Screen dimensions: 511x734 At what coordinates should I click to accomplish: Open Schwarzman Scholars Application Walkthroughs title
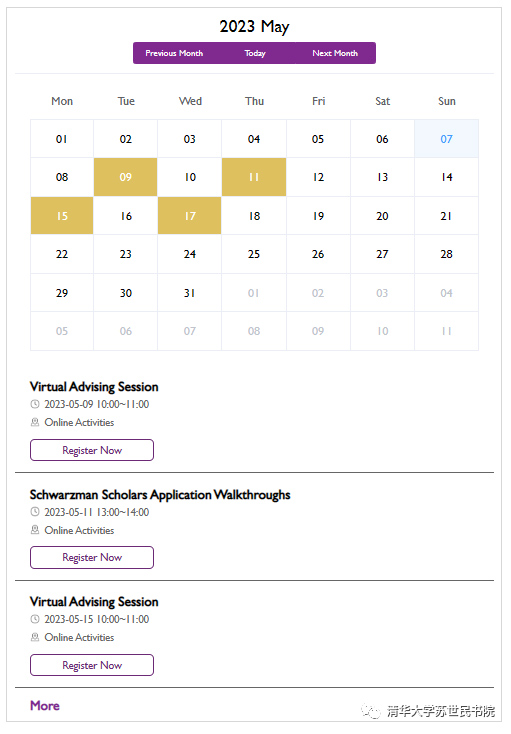coord(160,495)
